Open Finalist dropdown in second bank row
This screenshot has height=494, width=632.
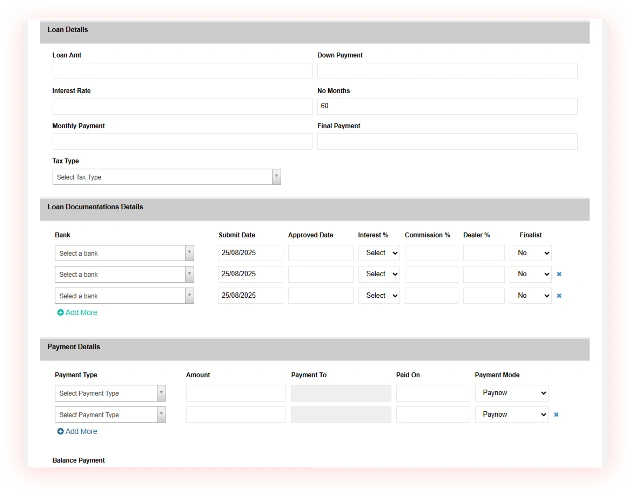(530, 274)
